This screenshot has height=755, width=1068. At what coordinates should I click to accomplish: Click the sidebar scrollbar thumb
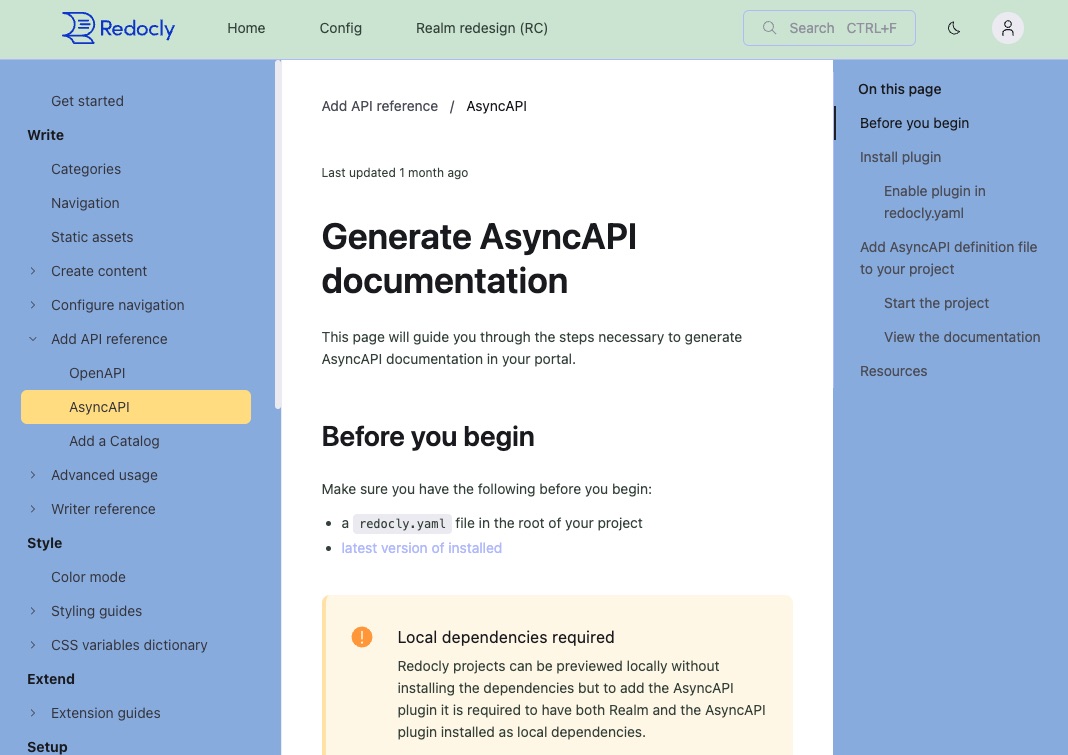click(278, 235)
